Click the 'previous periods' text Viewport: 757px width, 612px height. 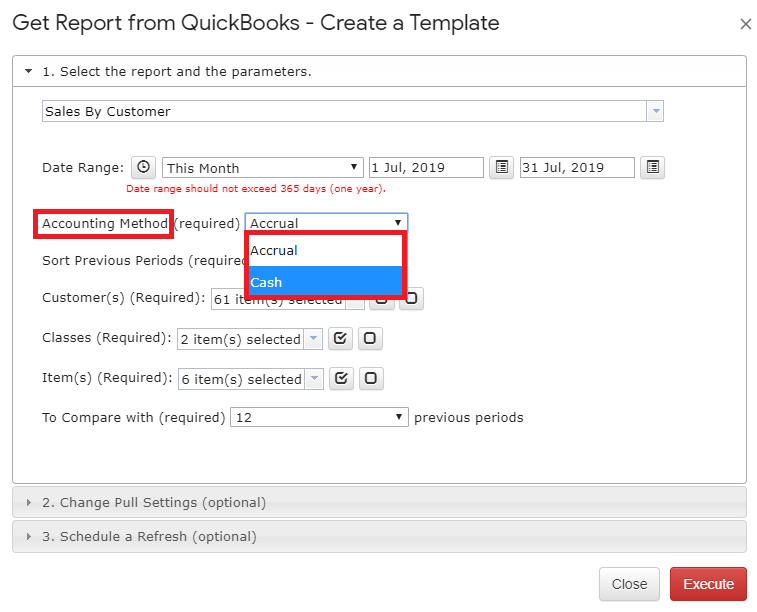[x=468, y=417]
